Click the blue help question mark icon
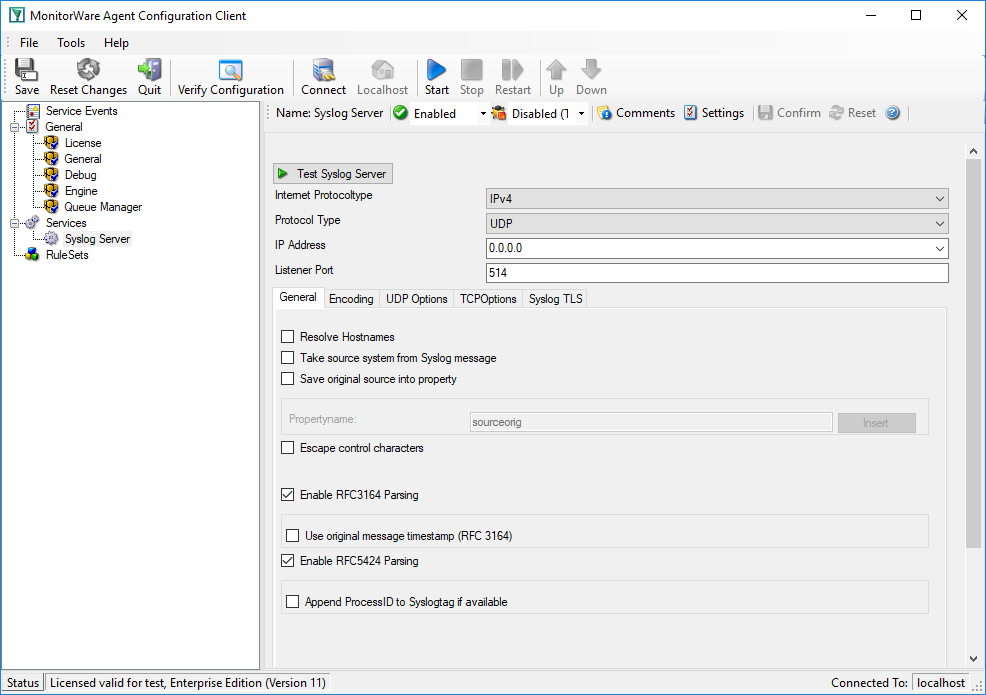Viewport: 986px width, 695px height. click(x=892, y=113)
